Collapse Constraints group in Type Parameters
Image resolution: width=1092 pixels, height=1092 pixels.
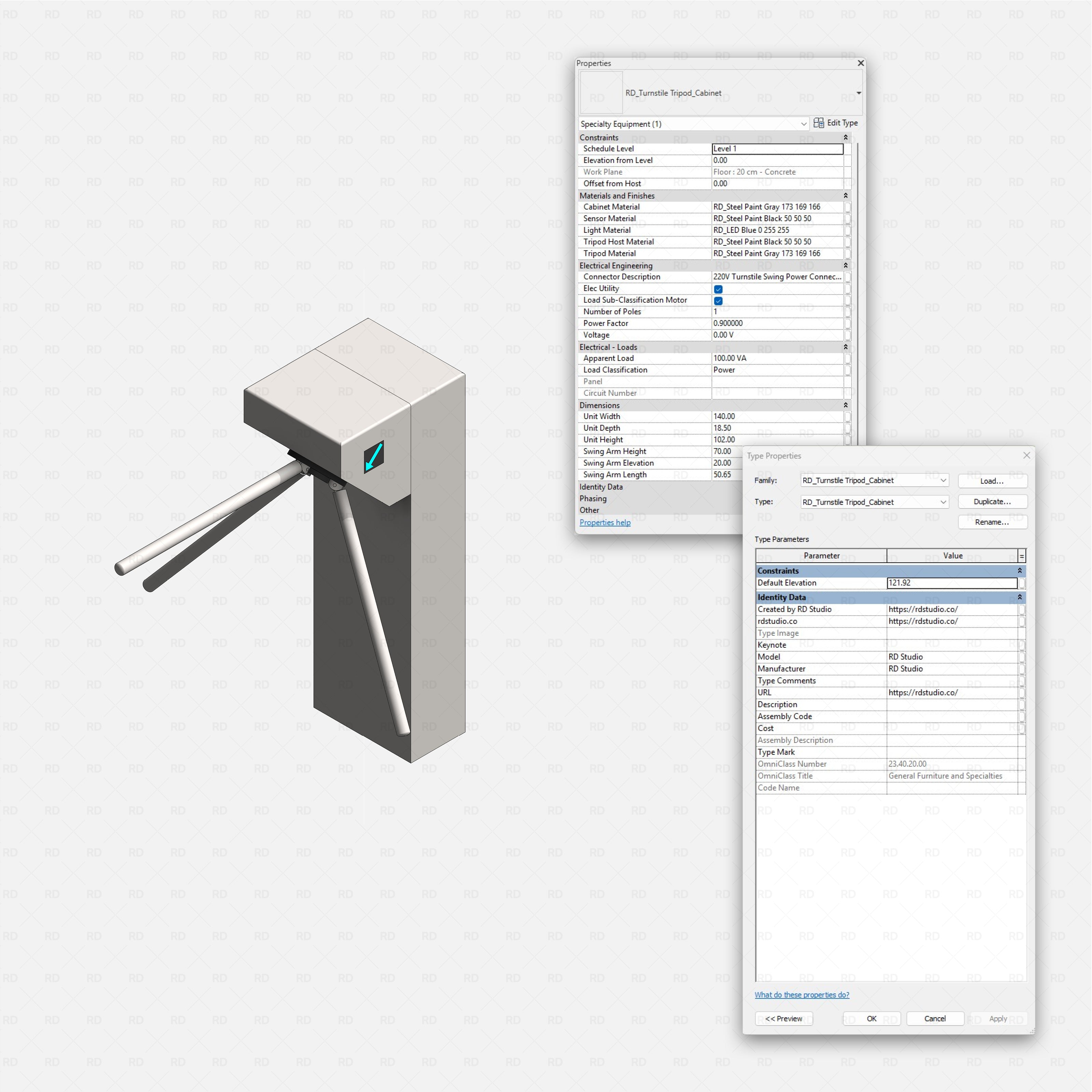[x=1020, y=571]
